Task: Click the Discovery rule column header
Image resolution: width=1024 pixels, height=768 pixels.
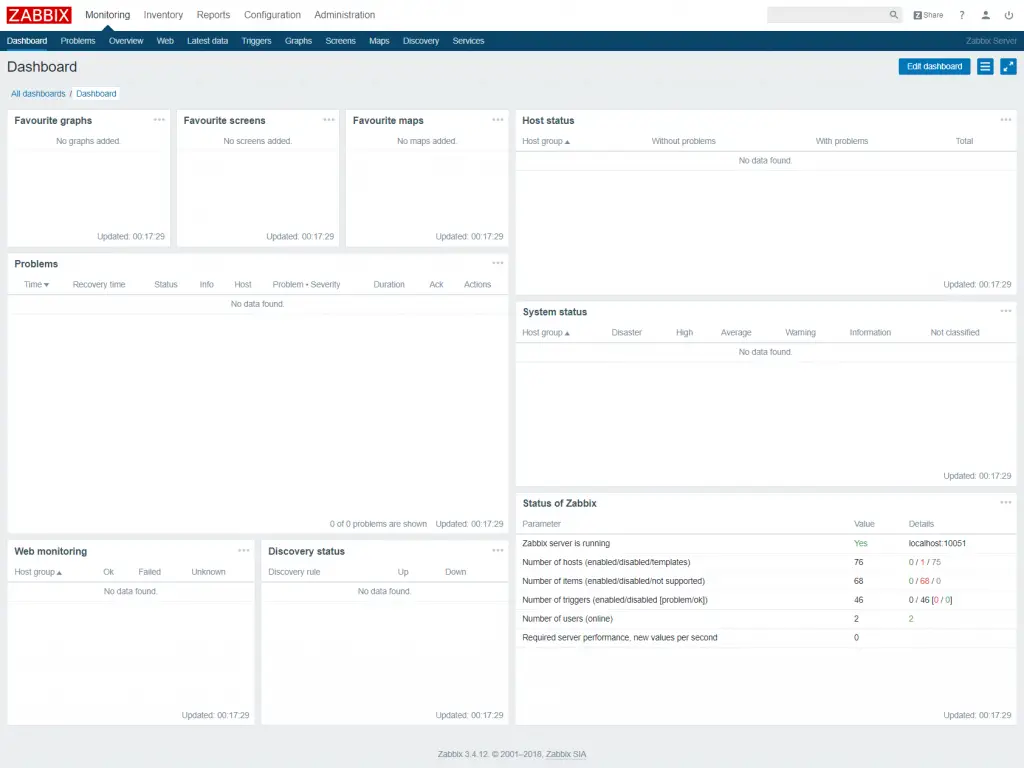Action: [x=295, y=572]
